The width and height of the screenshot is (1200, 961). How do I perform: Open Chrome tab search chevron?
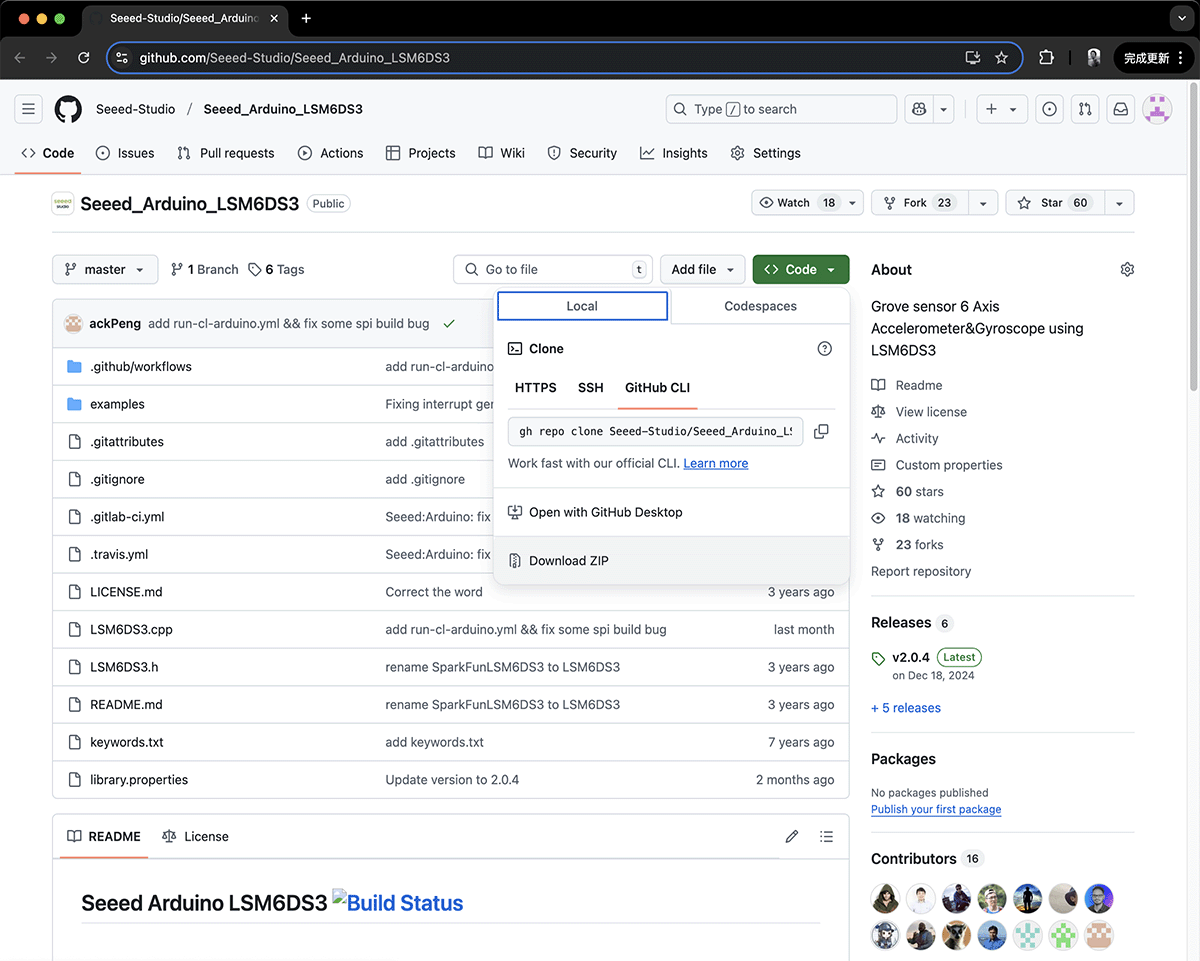[x=1180, y=18]
